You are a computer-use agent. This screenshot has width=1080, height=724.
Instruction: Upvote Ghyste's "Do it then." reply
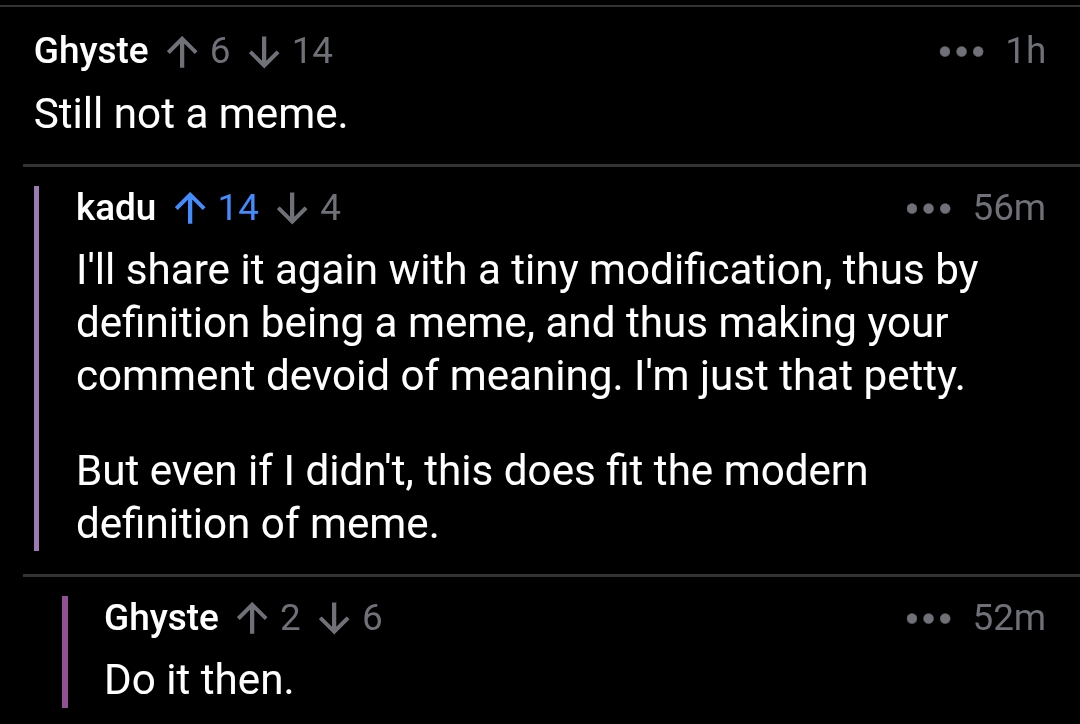point(251,618)
